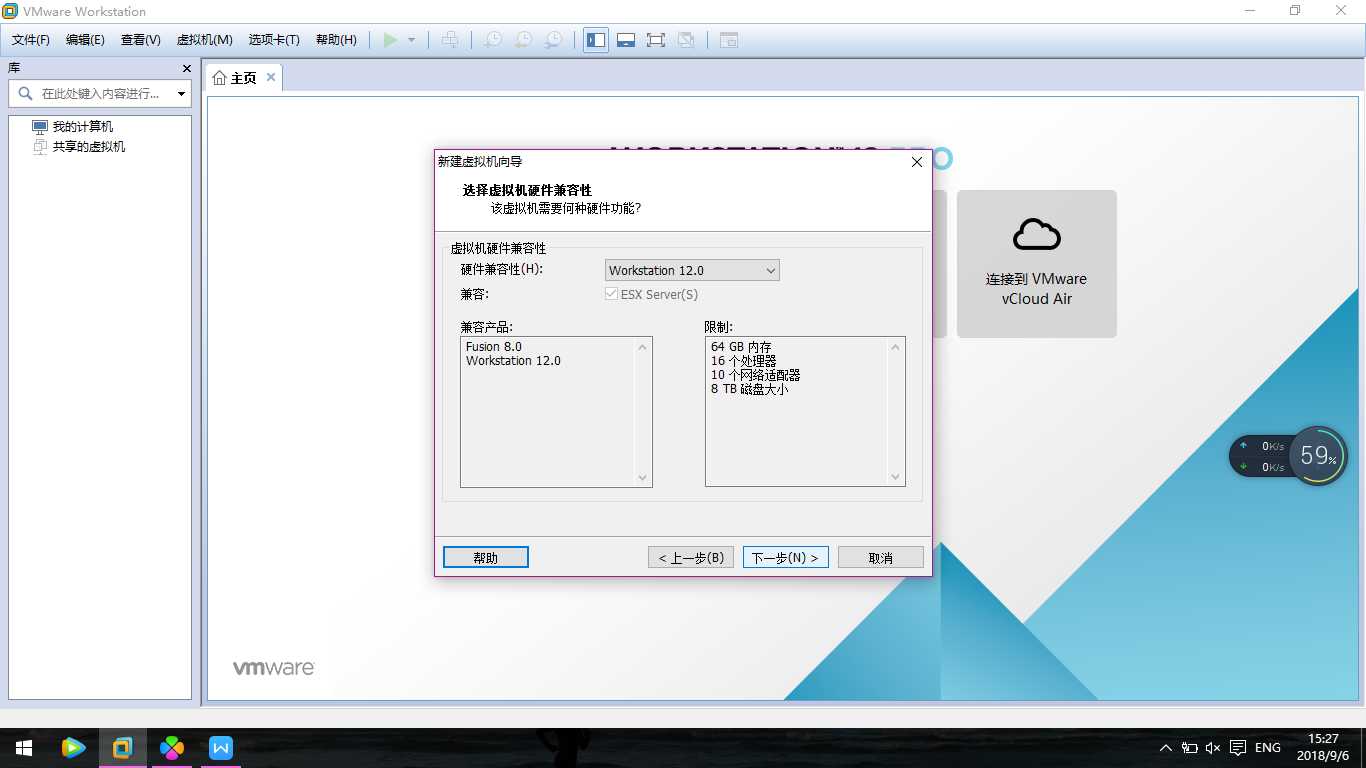Click the full screen mode icon
The height and width of the screenshot is (768, 1366).
(x=656, y=40)
